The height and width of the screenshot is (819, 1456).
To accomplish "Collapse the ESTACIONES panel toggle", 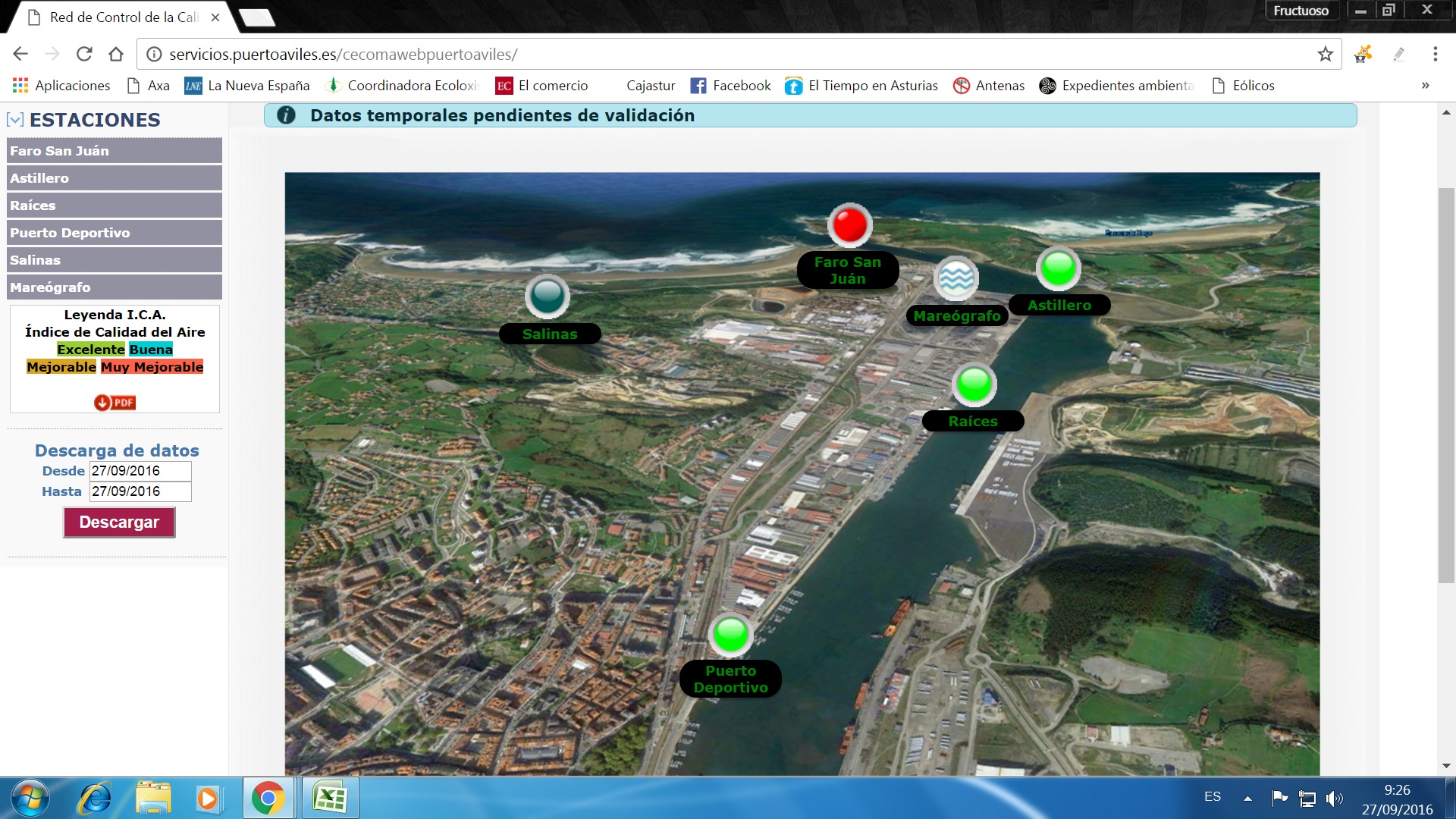I will [x=14, y=120].
